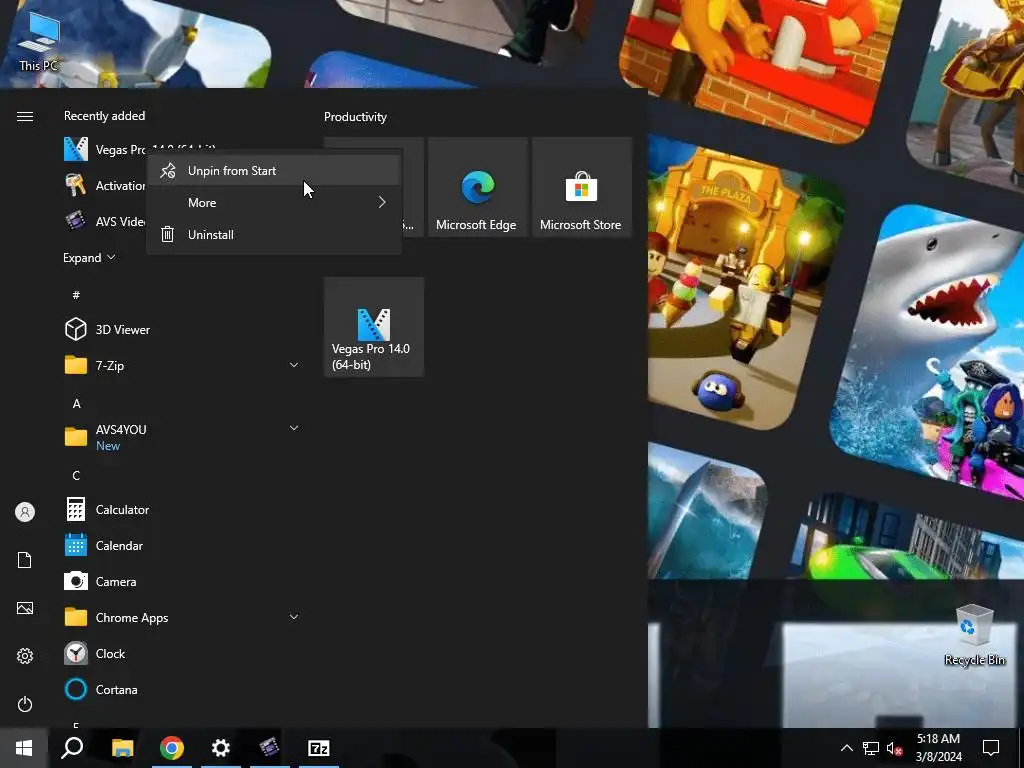Select the This PC desktop icon
Viewport: 1024px width, 768px height.
[x=38, y=42]
